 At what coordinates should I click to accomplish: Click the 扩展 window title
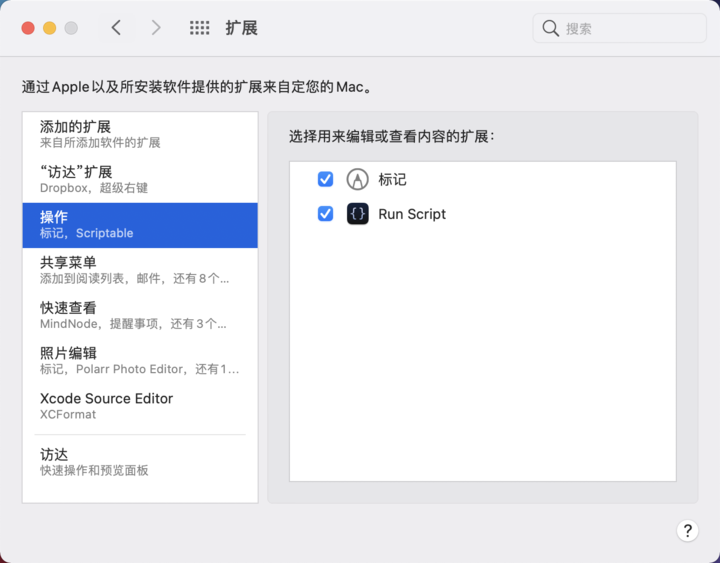click(x=242, y=28)
